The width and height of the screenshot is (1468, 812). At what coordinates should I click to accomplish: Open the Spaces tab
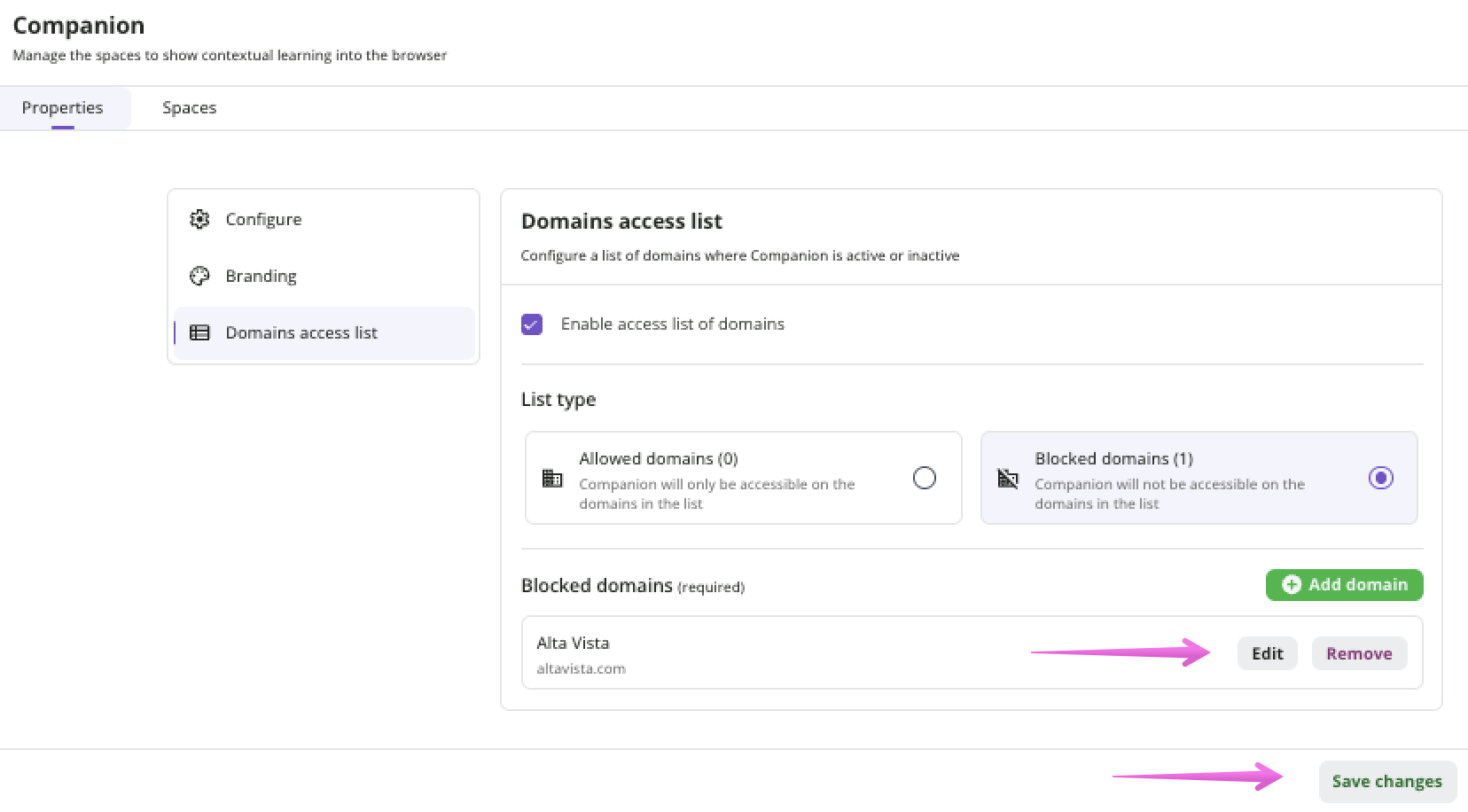pyautogui.click(x=189, y=108)
